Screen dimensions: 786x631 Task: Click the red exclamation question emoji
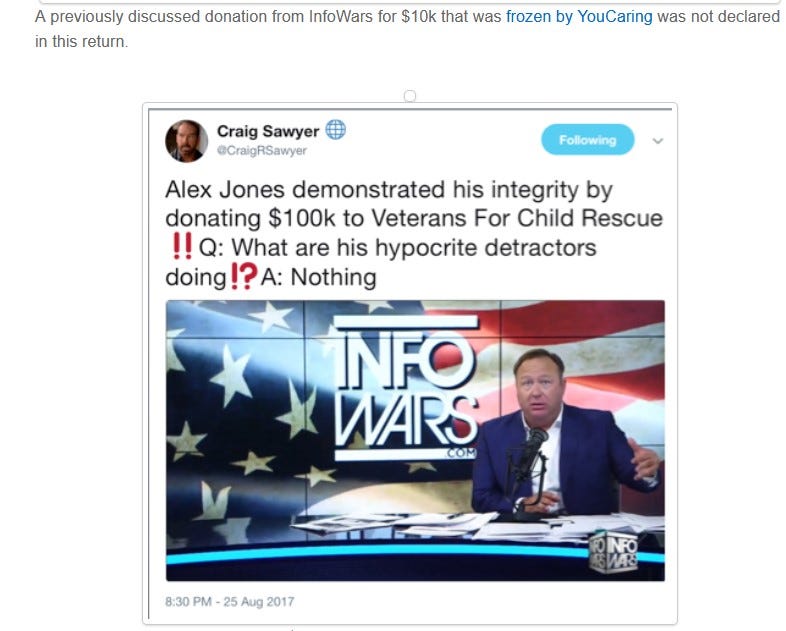(x=244, y=277)
